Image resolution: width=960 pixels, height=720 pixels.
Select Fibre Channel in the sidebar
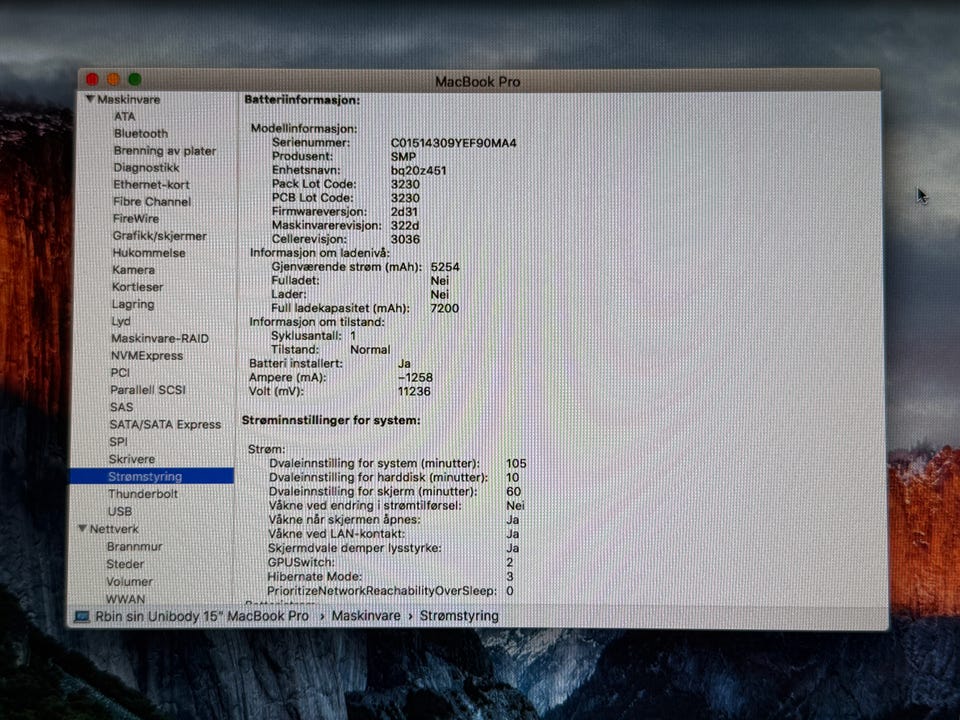[x=152, y=201]
